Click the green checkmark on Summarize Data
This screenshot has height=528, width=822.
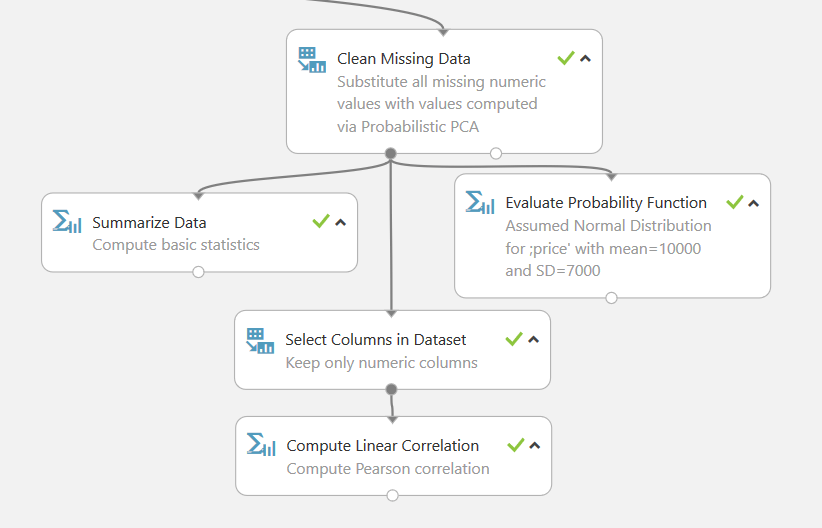(321, 221)
